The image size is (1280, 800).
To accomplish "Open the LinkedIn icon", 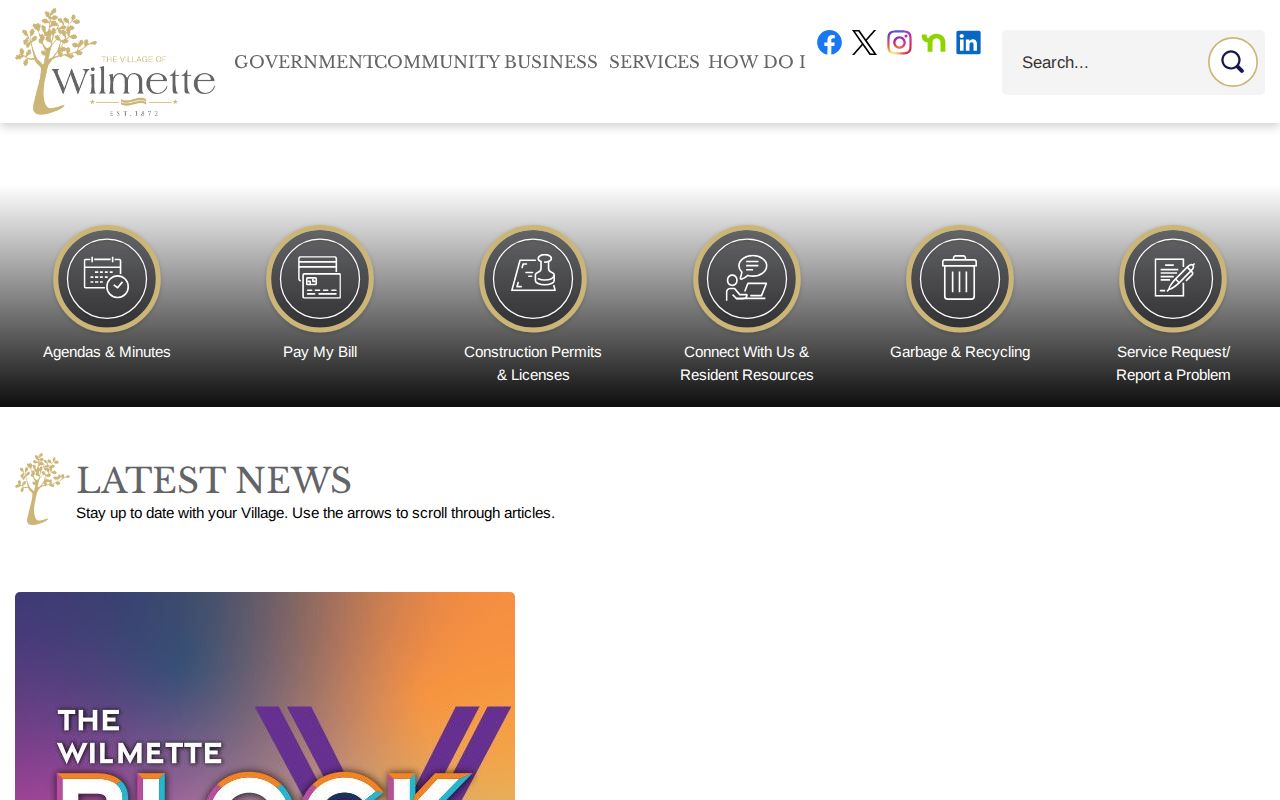I will point(968,42).
